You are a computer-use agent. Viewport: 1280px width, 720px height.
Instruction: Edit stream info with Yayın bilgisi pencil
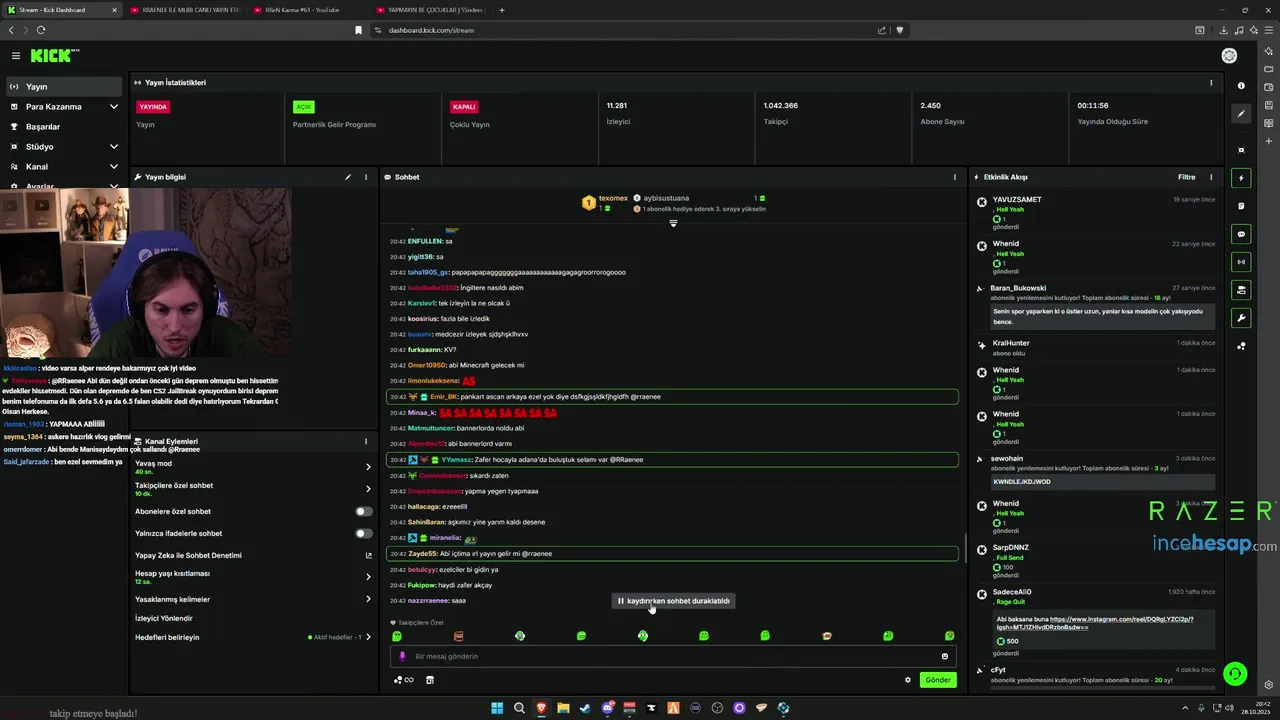click(348, 177)
